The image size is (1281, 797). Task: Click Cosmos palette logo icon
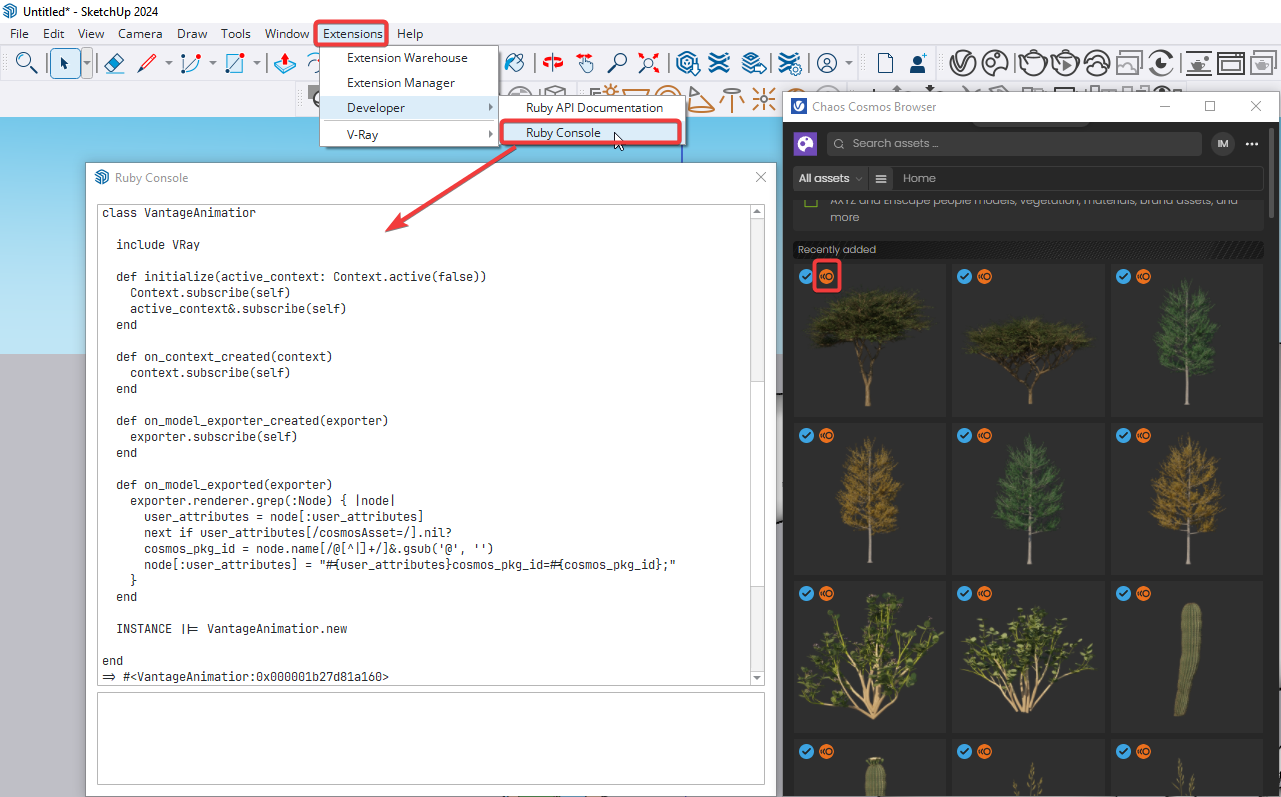click(805, 144)
